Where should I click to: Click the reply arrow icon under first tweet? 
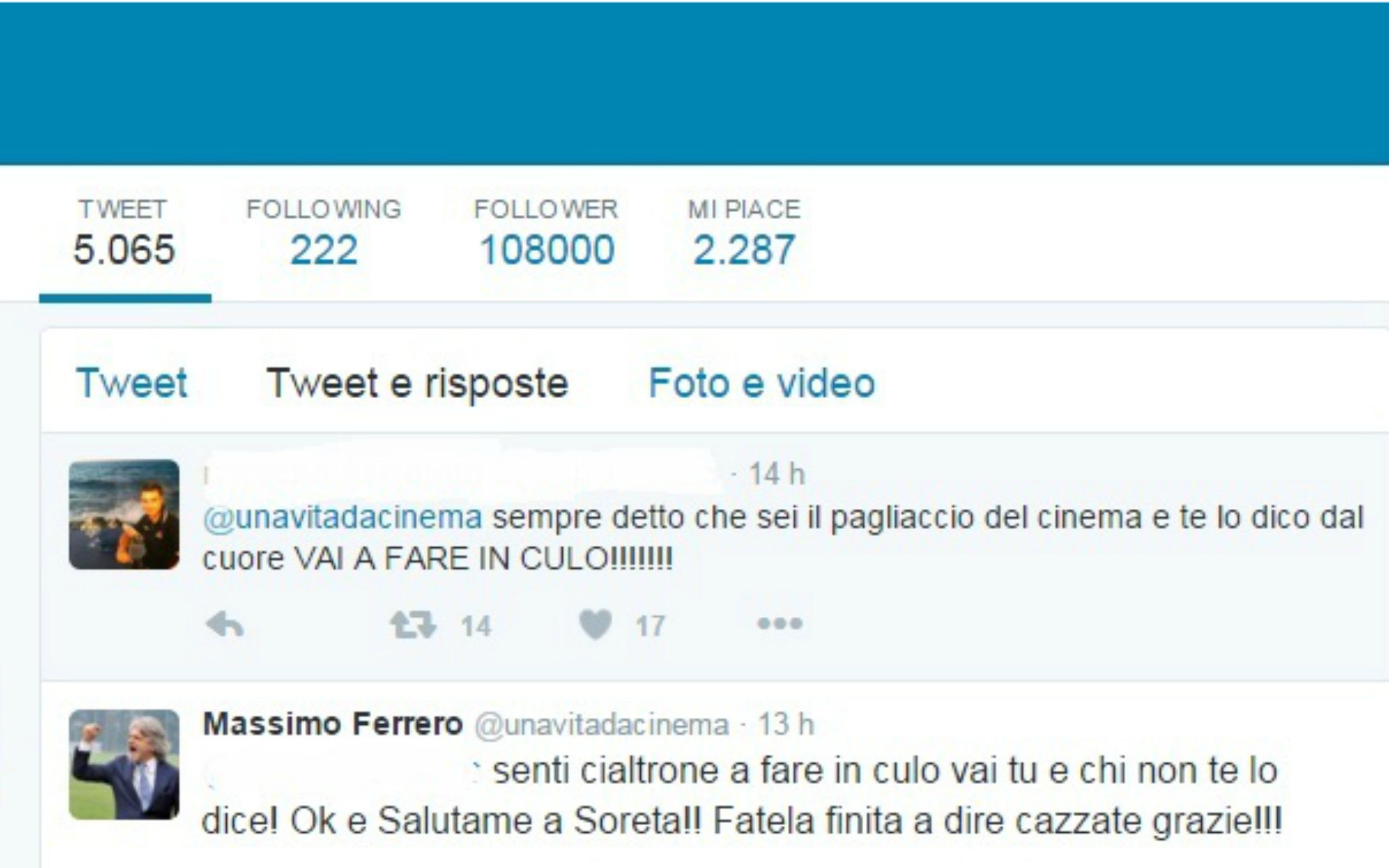pyautogui.click(x=225, y=624)
